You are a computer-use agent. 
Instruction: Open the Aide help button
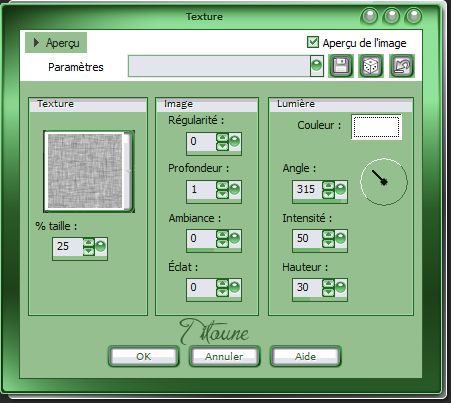click(x=305, y=356)
